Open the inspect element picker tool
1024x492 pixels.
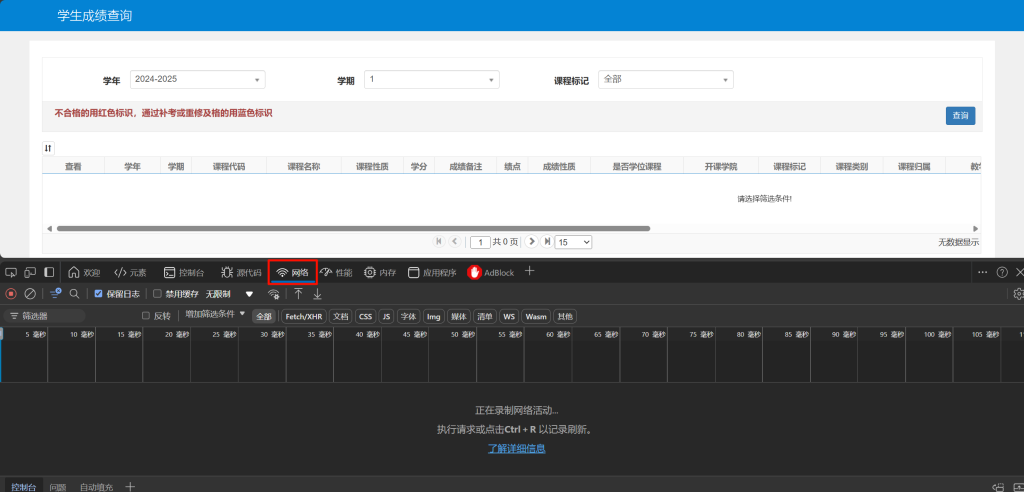(11, 272)
